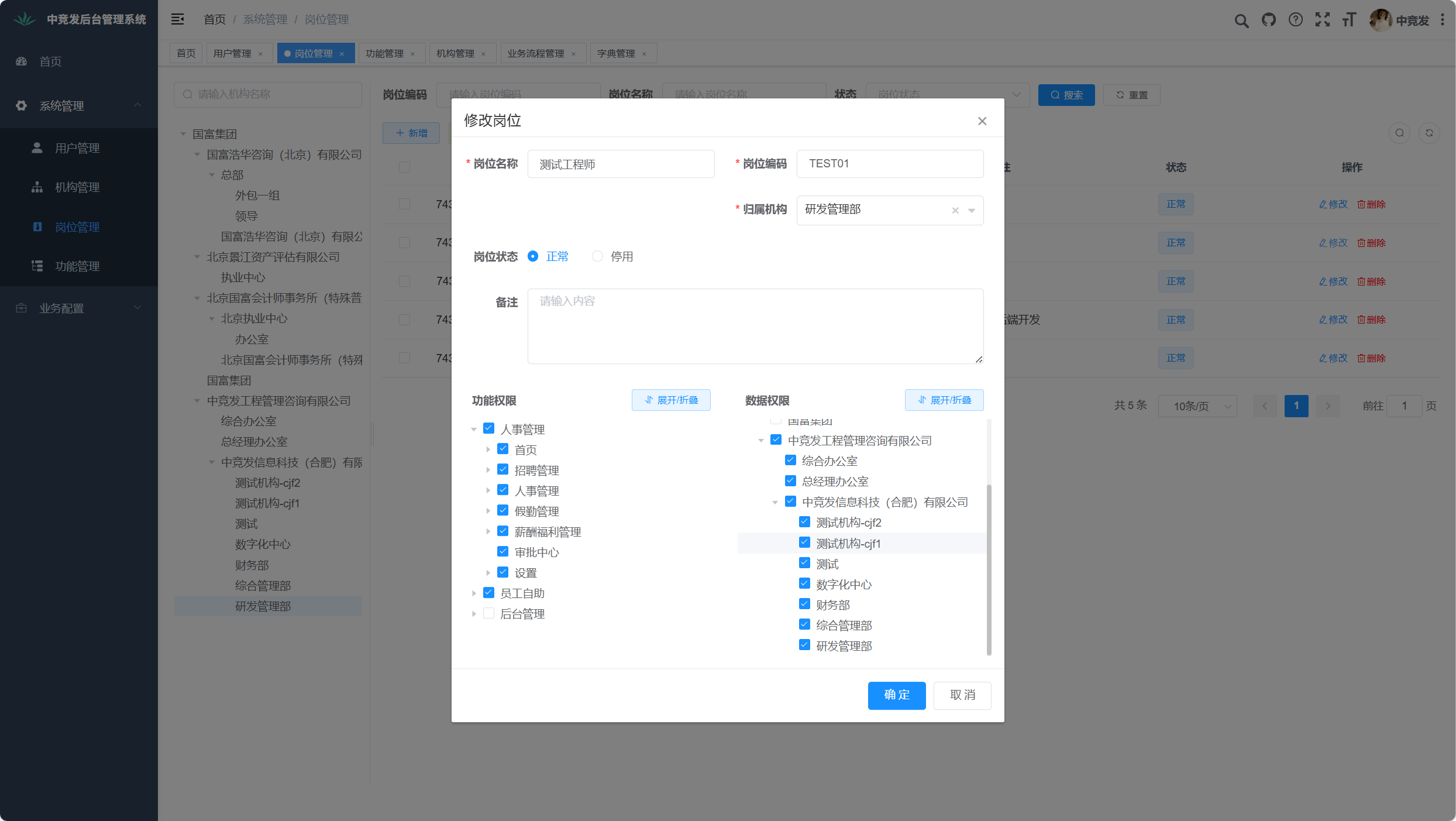Click the 备注 text area

[755, 326]
